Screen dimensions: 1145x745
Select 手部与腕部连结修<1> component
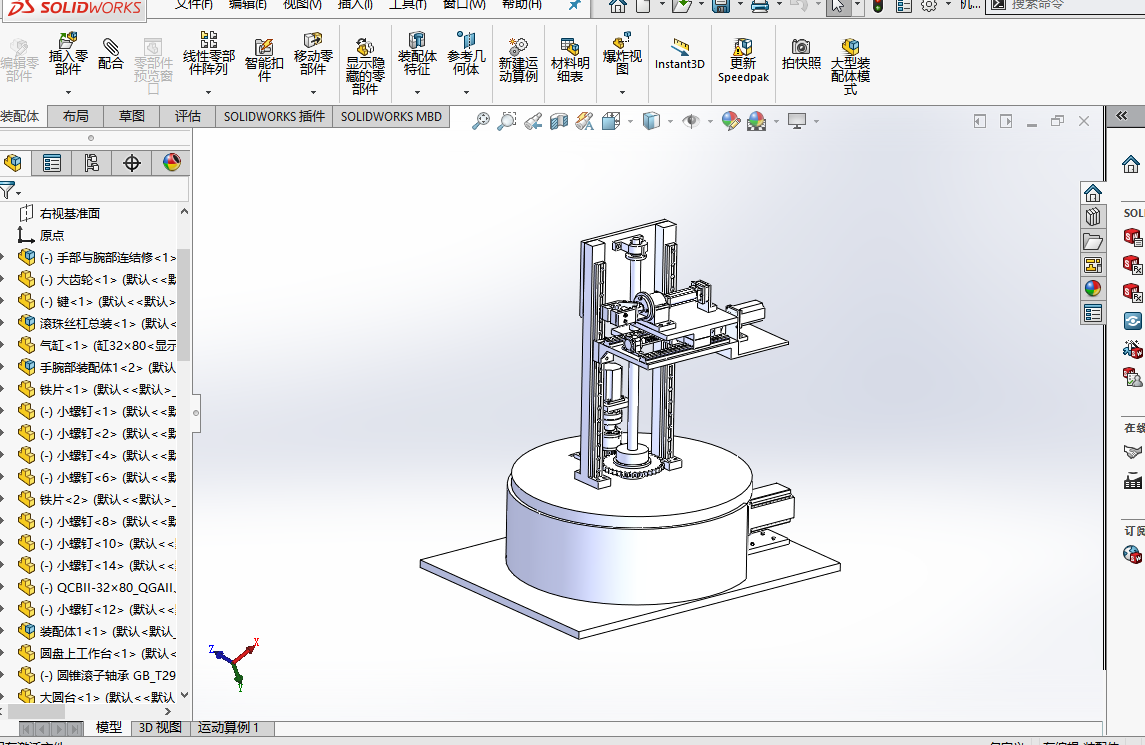click(109, 257)
